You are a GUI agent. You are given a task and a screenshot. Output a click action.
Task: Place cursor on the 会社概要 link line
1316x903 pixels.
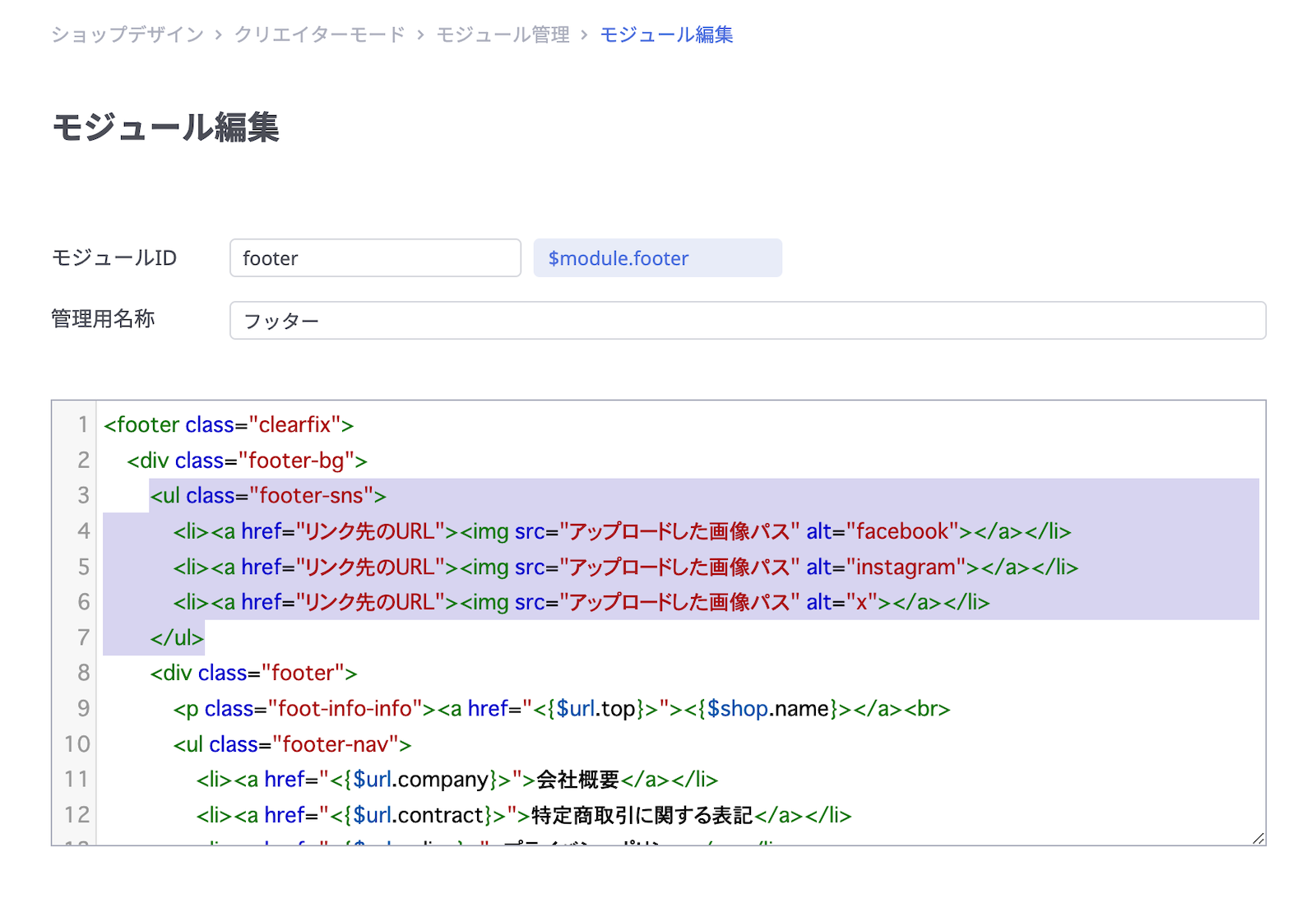[457, 780]
